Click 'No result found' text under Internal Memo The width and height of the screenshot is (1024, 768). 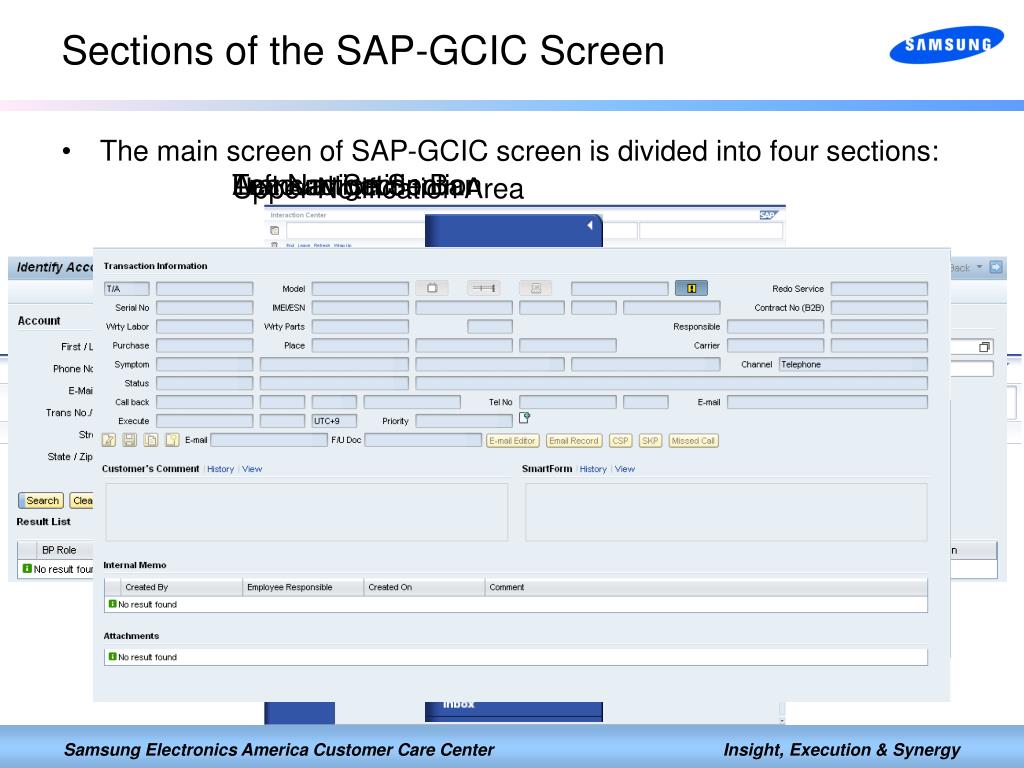click(x=148, y=605)
